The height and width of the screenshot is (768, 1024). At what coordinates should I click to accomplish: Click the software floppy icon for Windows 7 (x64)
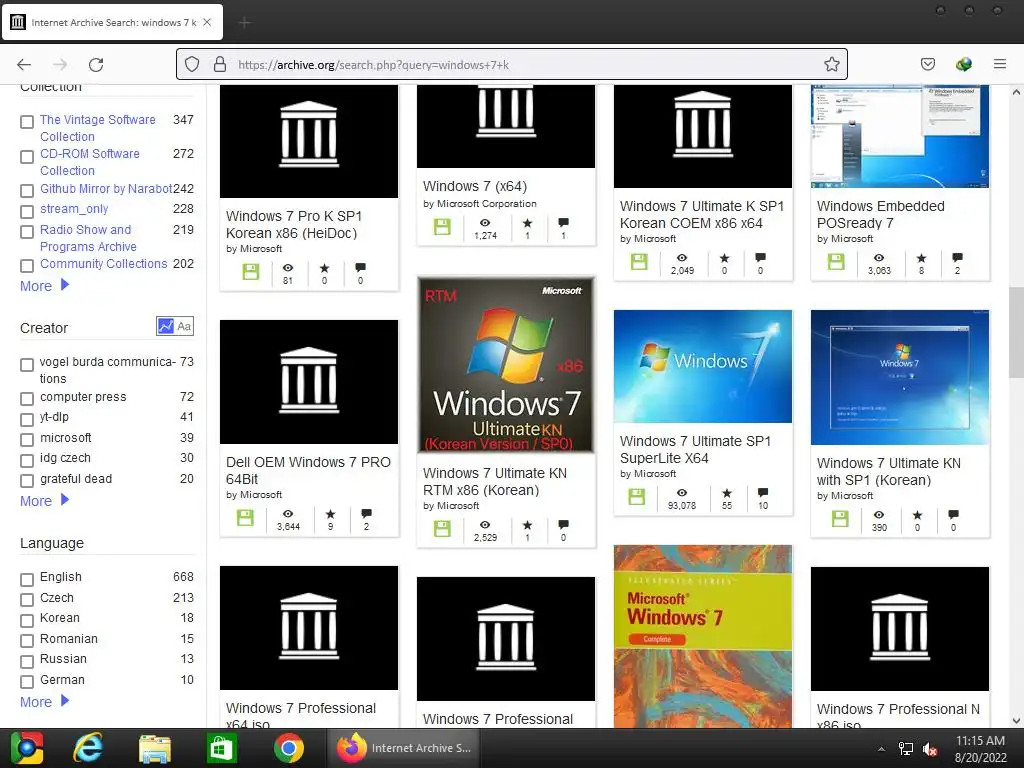point(442,227)
